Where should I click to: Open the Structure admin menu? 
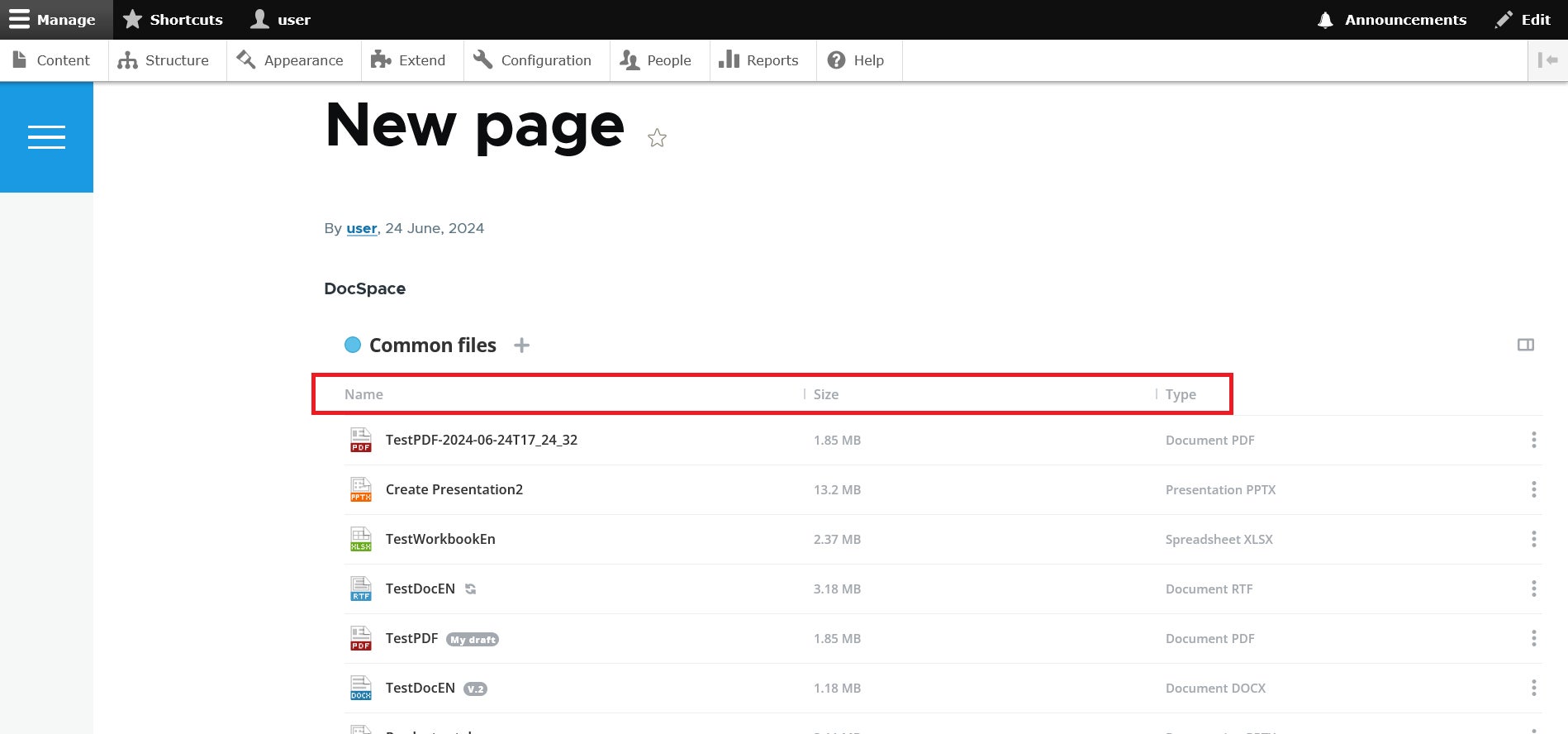click(x=168, y=60)
